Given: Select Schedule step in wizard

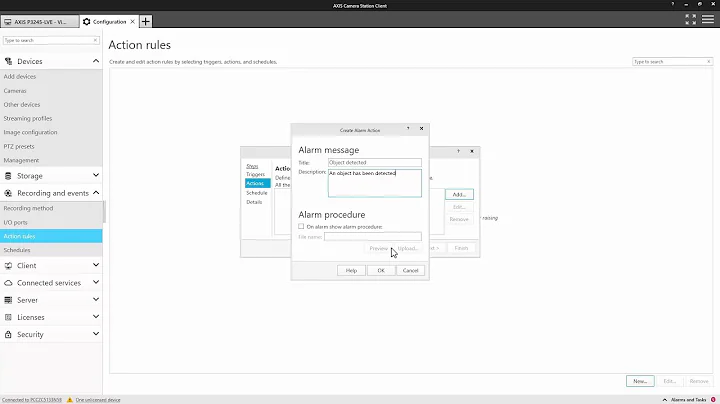Looking at the screenshot, I should point(257,193).
